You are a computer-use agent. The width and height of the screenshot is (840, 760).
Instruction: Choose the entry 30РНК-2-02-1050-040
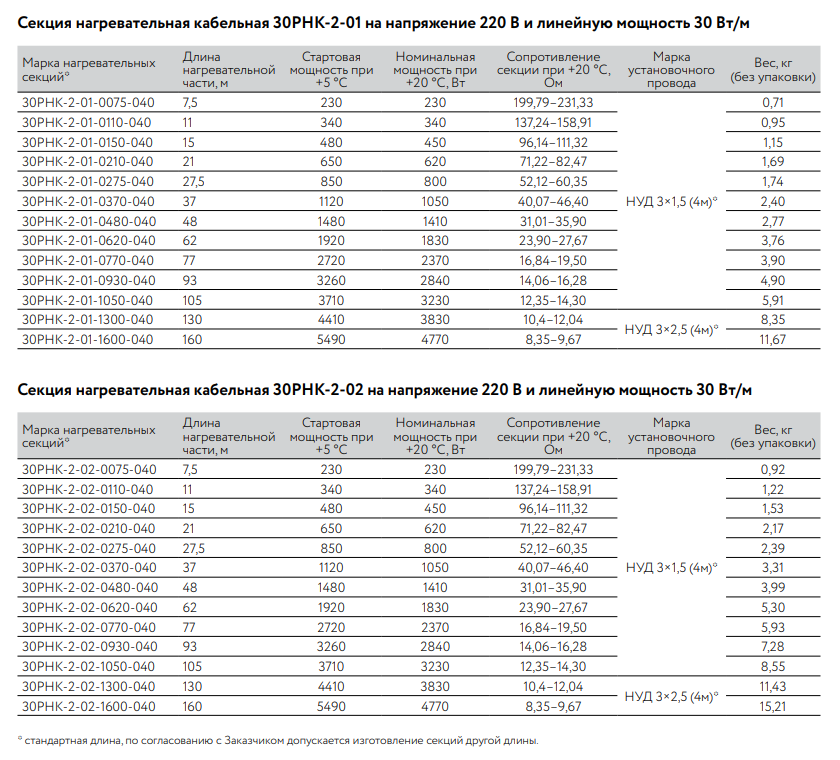tap(88, 667)
